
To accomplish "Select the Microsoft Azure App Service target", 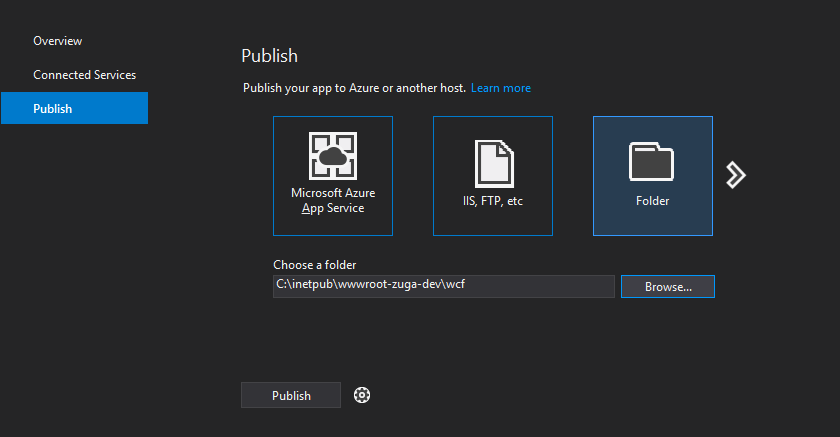I will [333, 176].
